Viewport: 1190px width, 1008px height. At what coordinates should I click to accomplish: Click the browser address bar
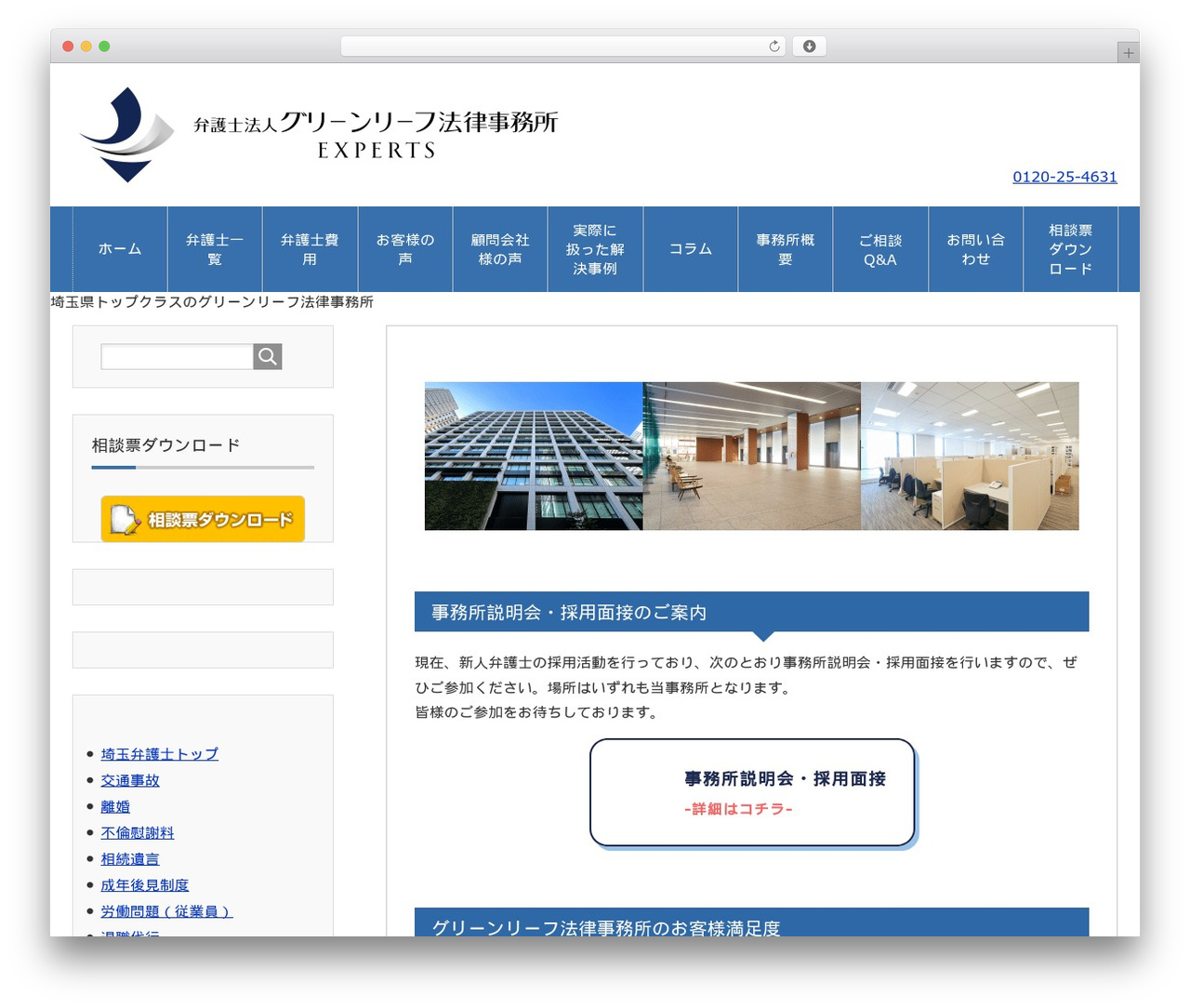562,46
